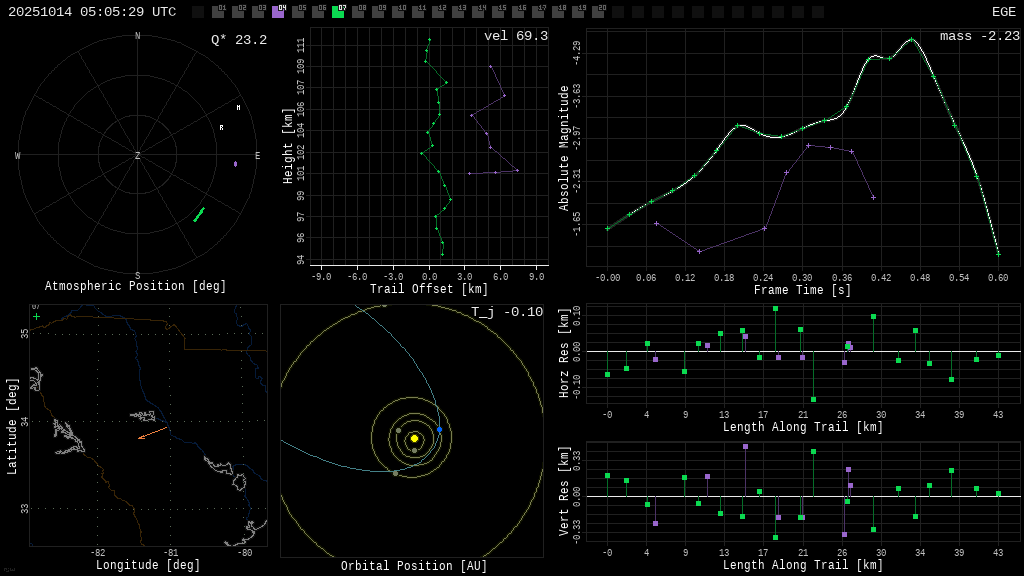Viewport: 1024px width, 576px height.
Task: Click the 'M' marker in atmospheric plot
Action: [238, 108]
